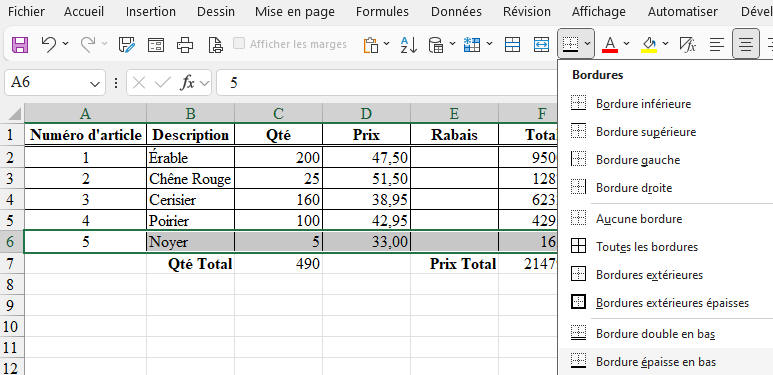Open the Undo history dropdown arrow
The height and width of the screenshot is (375, 773).
coord(66,44)
